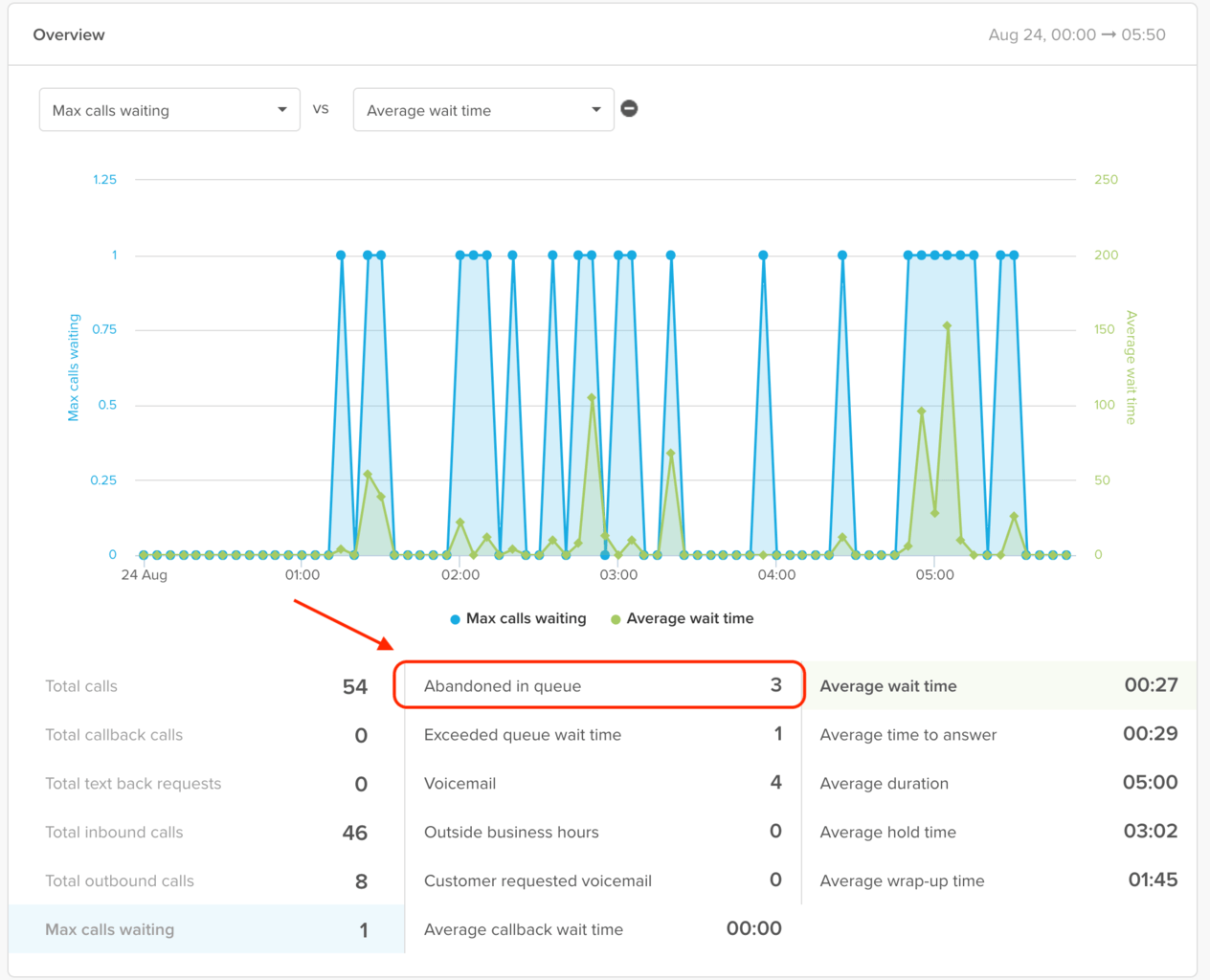Click the Average wait time right axis title
Image resolution: width=1210 pixels, height=980 pixels.
1132,367
